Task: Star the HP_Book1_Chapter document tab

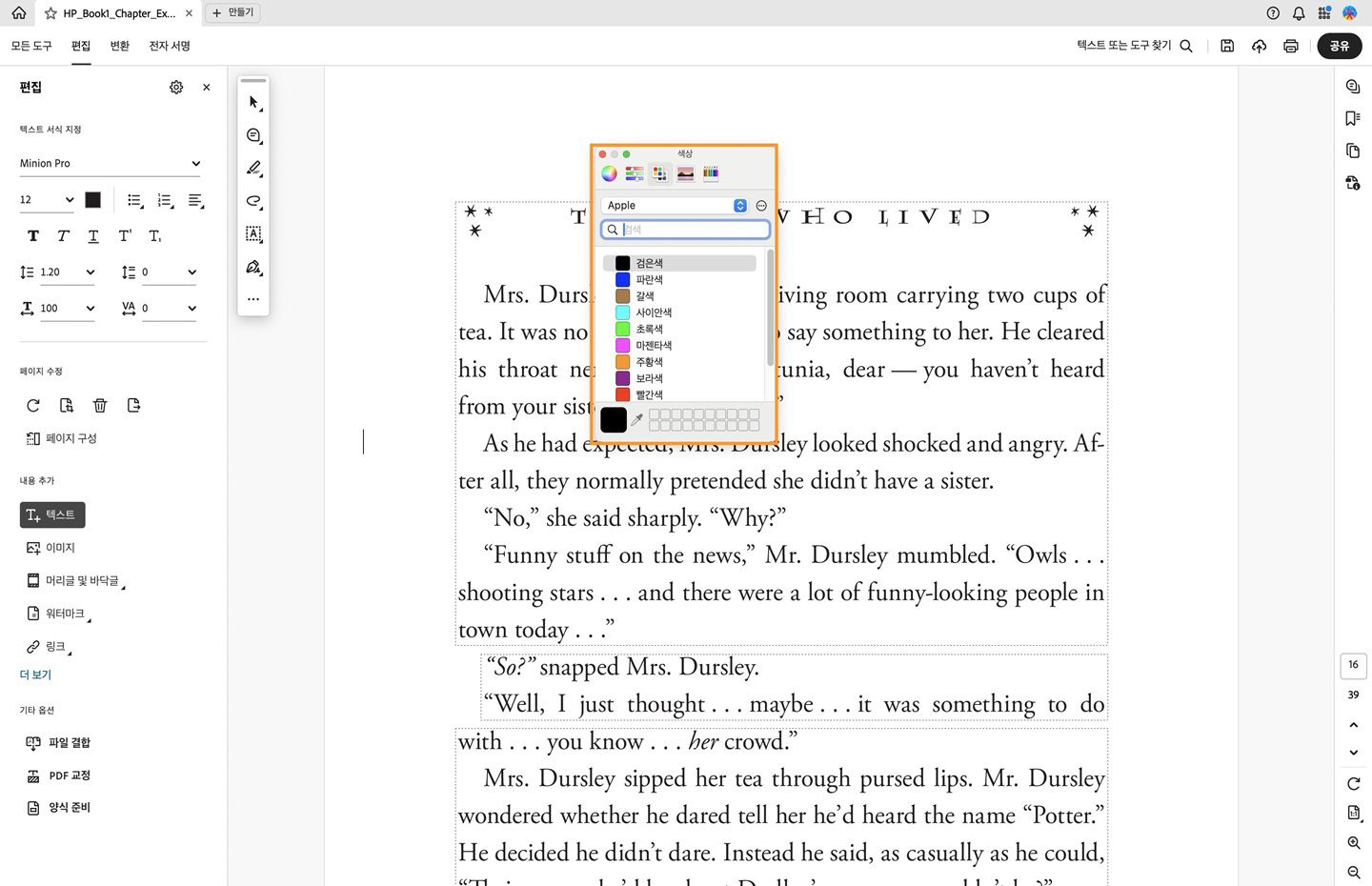Action: 50,13
